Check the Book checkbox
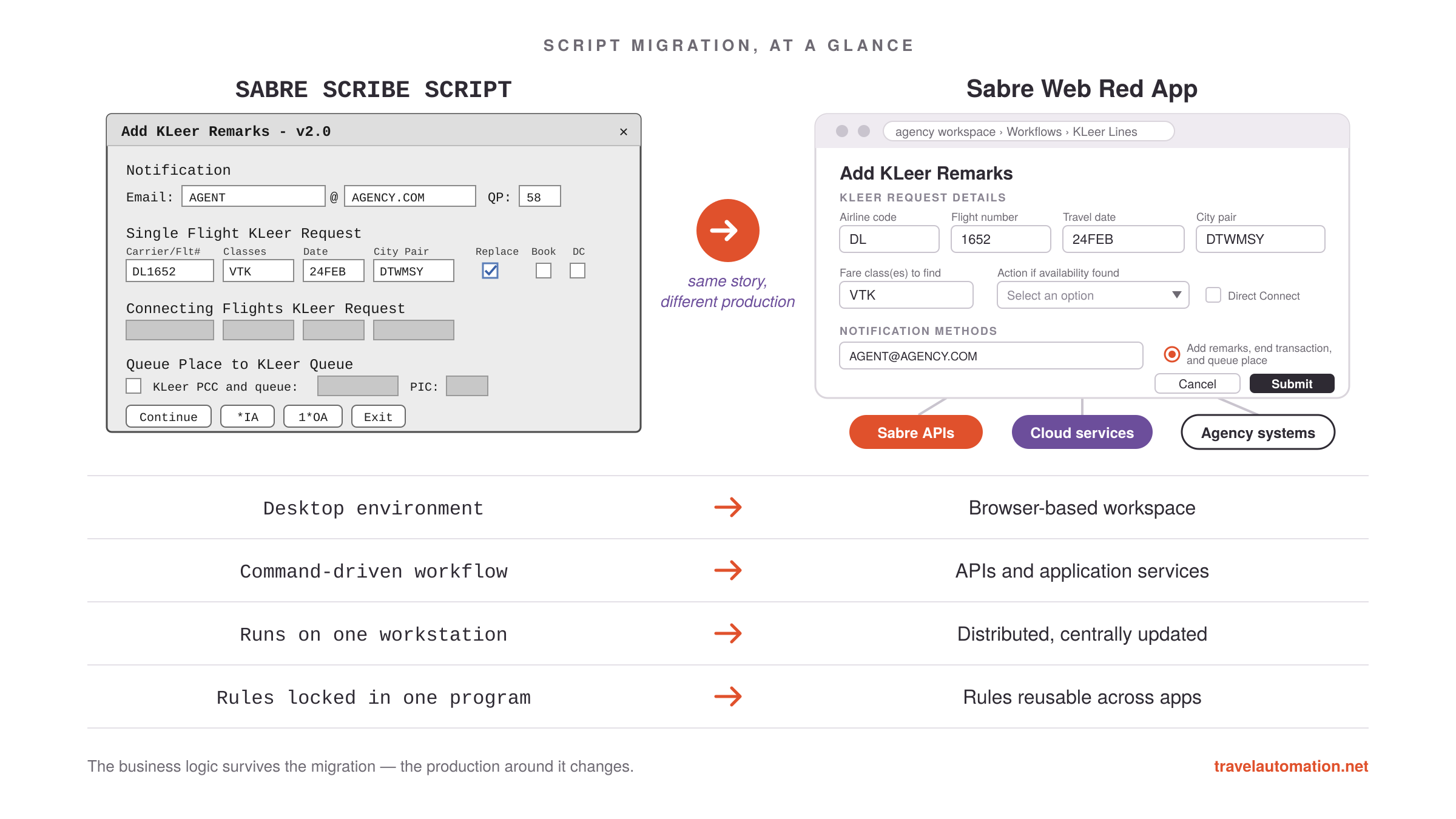This screenshot has height=819, width=1456. coord(544,271)
